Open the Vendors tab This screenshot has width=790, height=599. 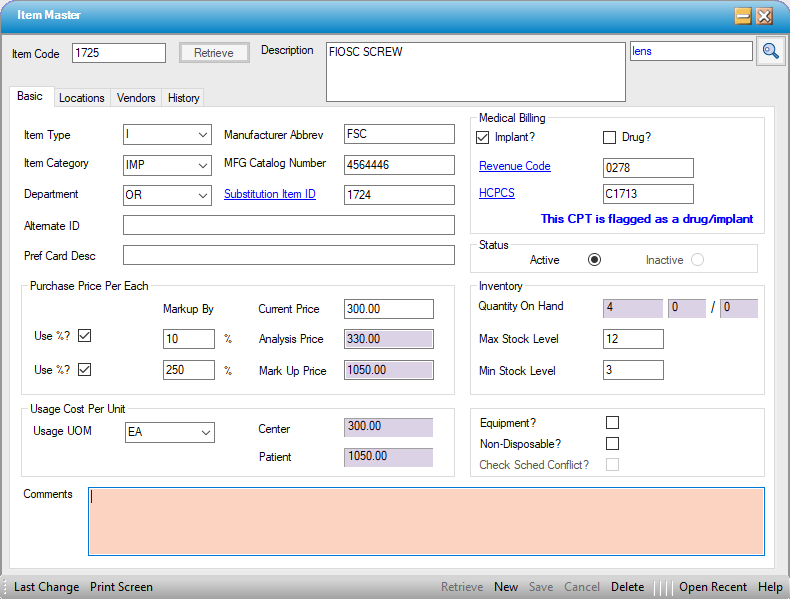[136, 98]
